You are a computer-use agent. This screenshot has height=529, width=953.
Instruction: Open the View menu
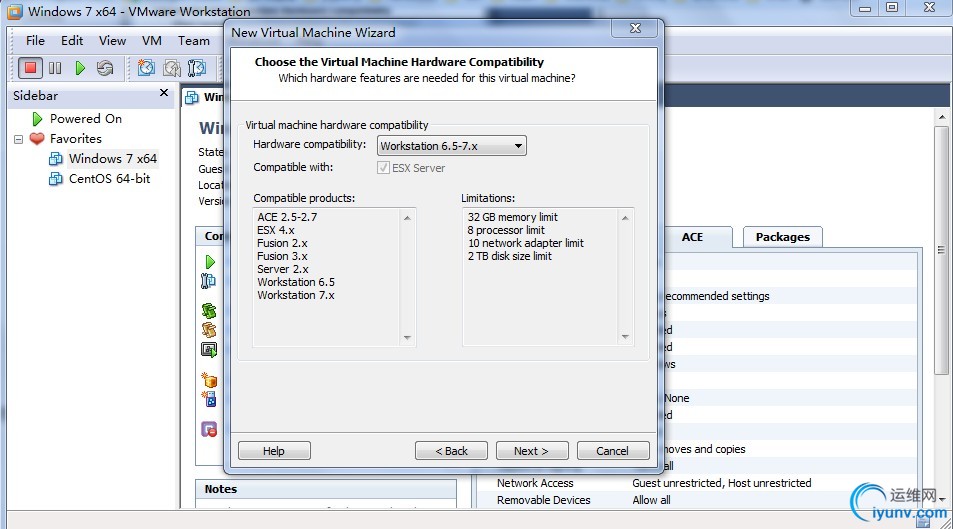112,41
